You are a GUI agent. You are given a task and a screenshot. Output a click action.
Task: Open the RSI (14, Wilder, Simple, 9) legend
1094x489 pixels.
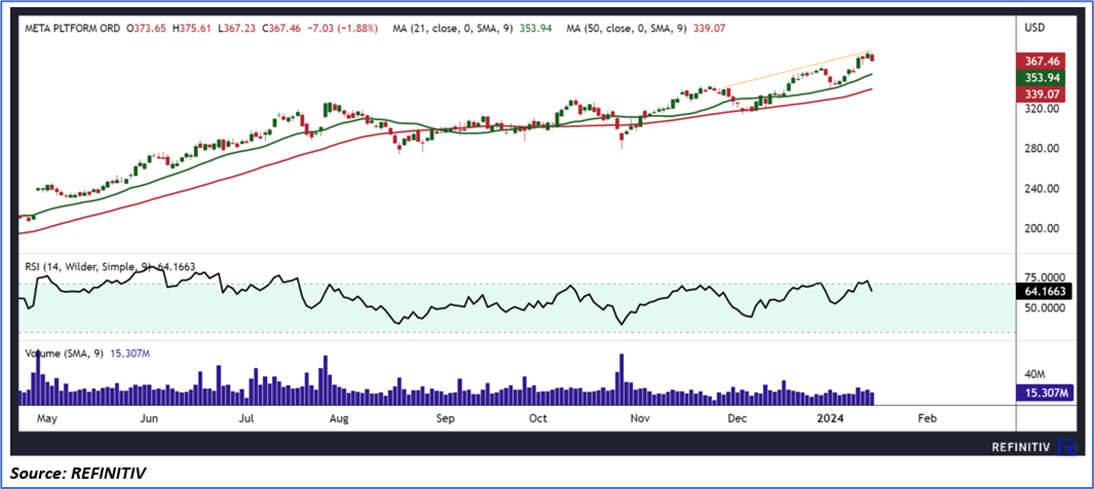[x=89, y=266]
